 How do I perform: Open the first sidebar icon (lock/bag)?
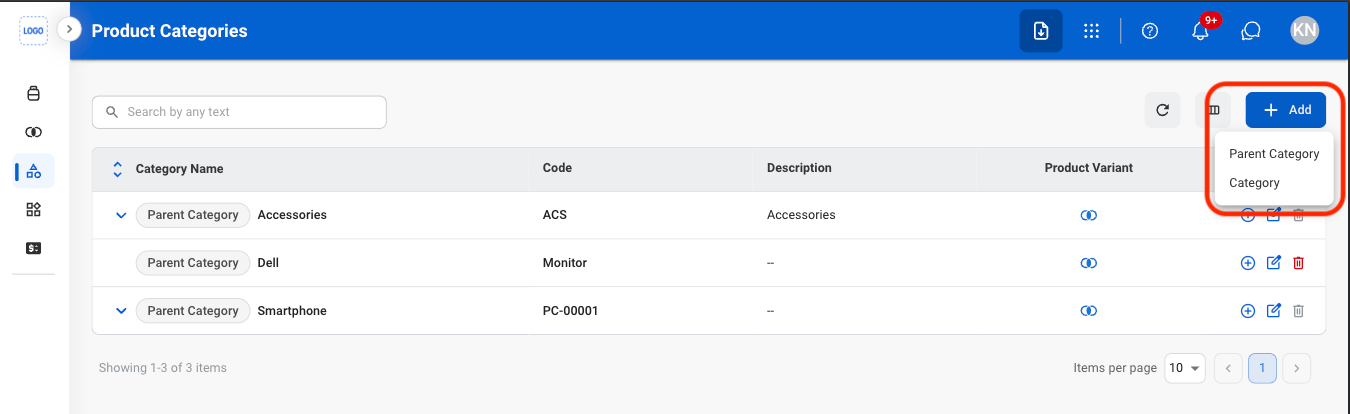coord(34,94)
